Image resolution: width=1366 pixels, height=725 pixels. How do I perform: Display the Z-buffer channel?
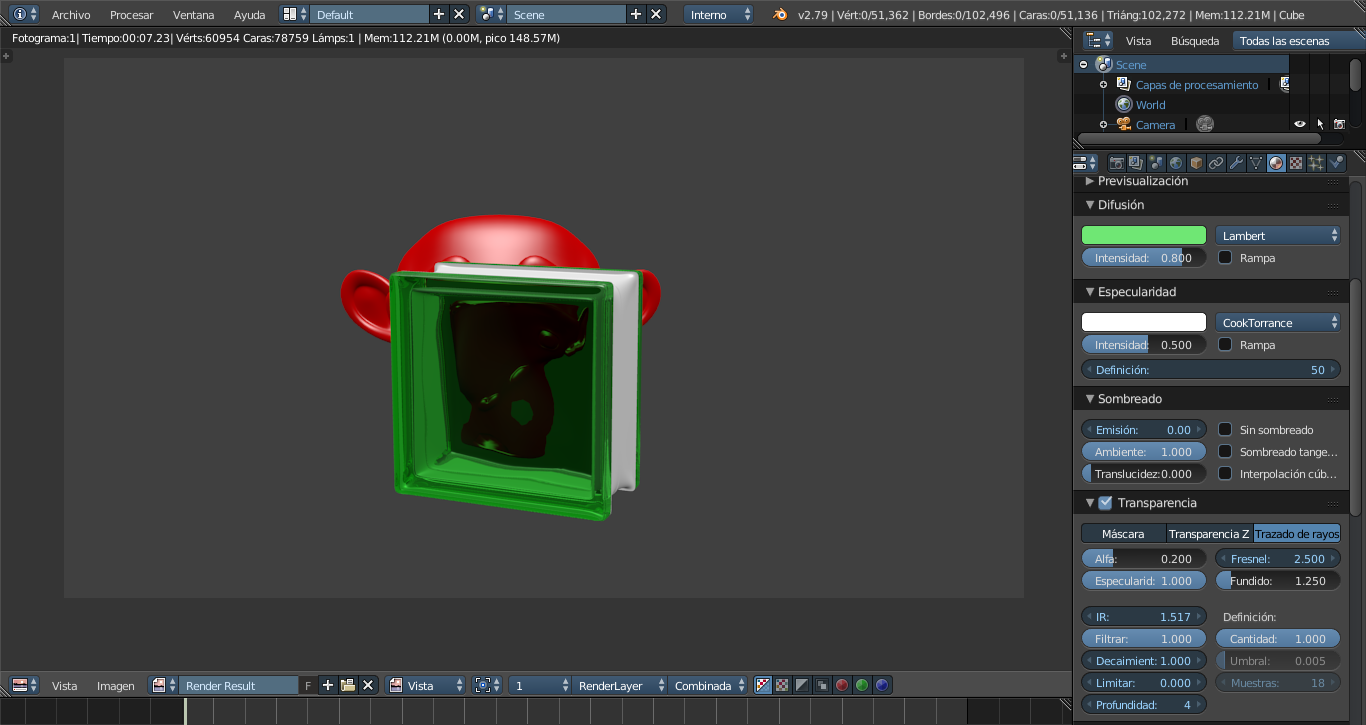coord(822,685)
